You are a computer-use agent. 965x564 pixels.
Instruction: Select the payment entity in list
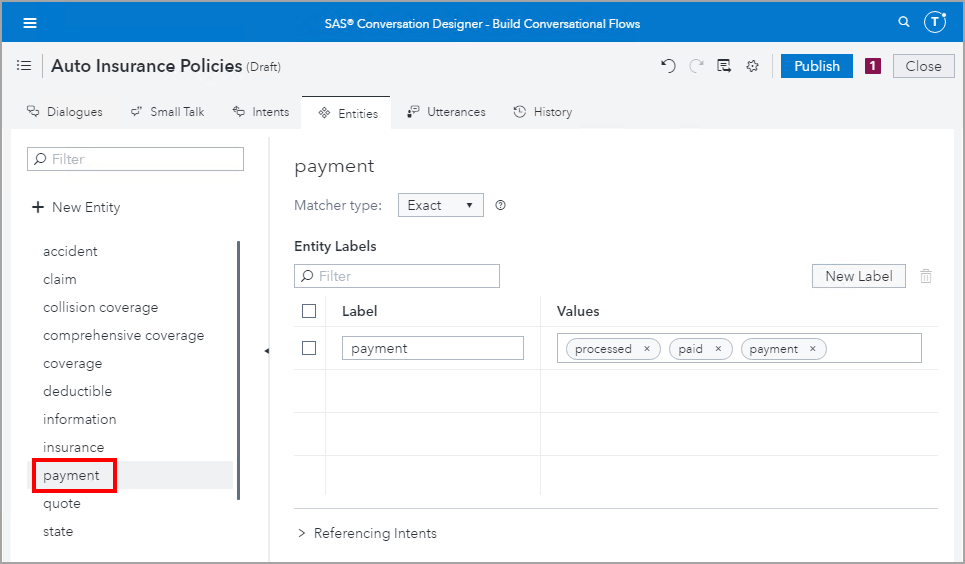coord(71,475)
